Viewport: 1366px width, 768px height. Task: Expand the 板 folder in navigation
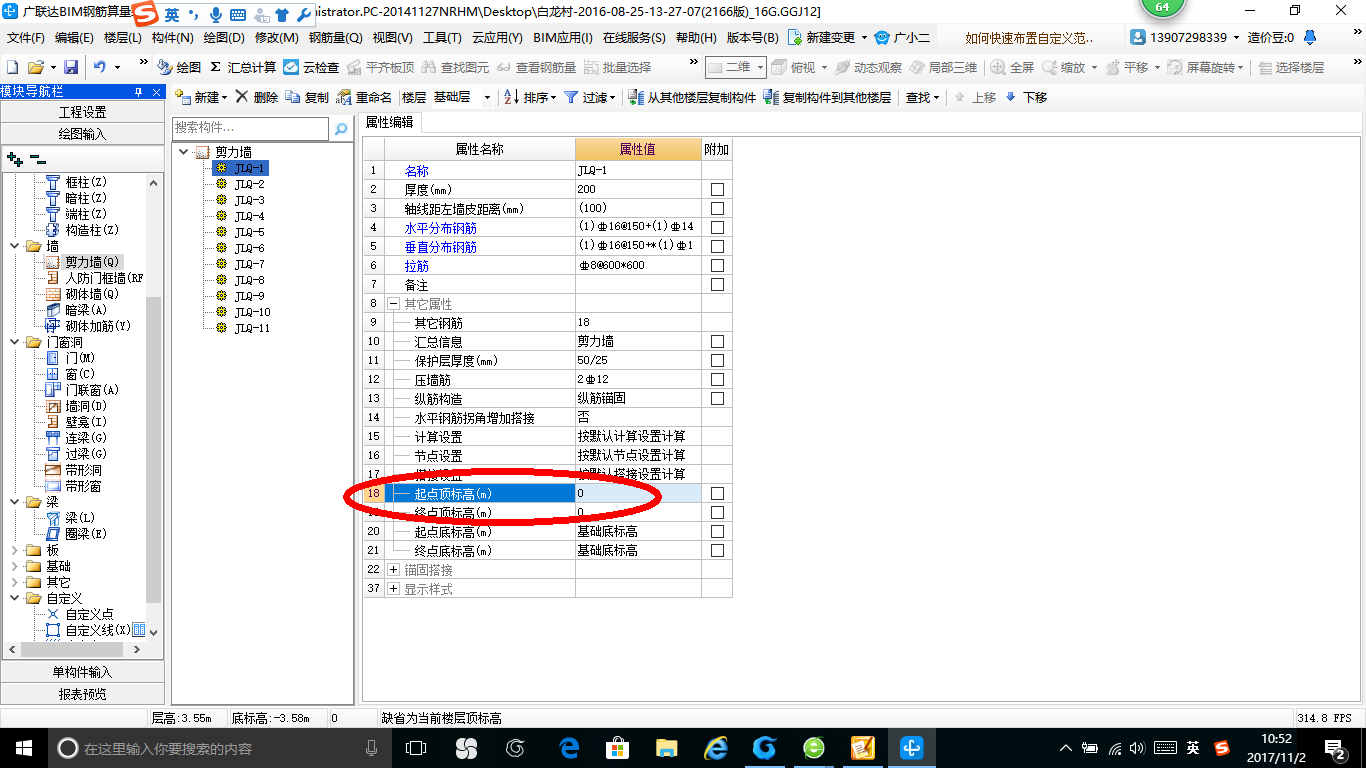tap(14, 550)
